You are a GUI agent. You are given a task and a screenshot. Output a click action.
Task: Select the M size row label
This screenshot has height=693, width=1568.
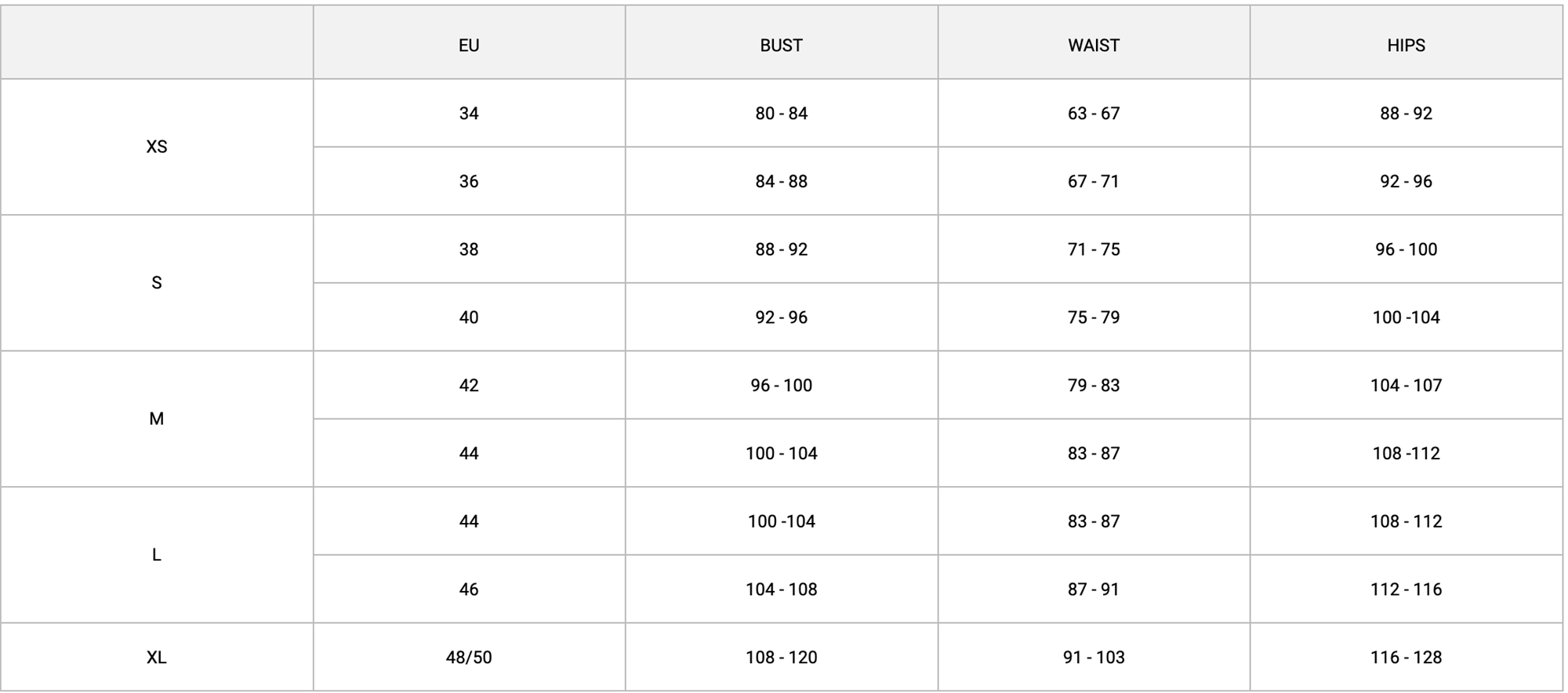tap(157, 419)
